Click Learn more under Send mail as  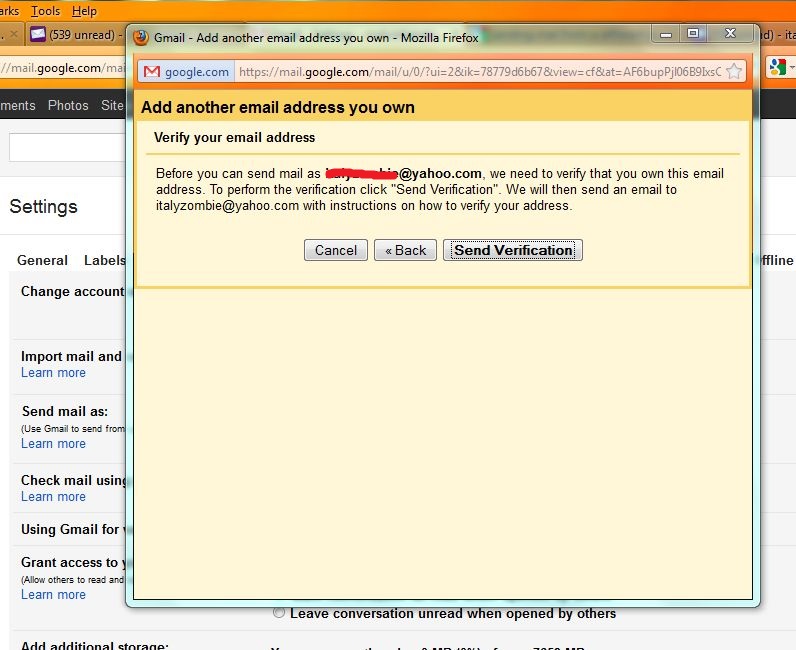click(x=53, y=443)
